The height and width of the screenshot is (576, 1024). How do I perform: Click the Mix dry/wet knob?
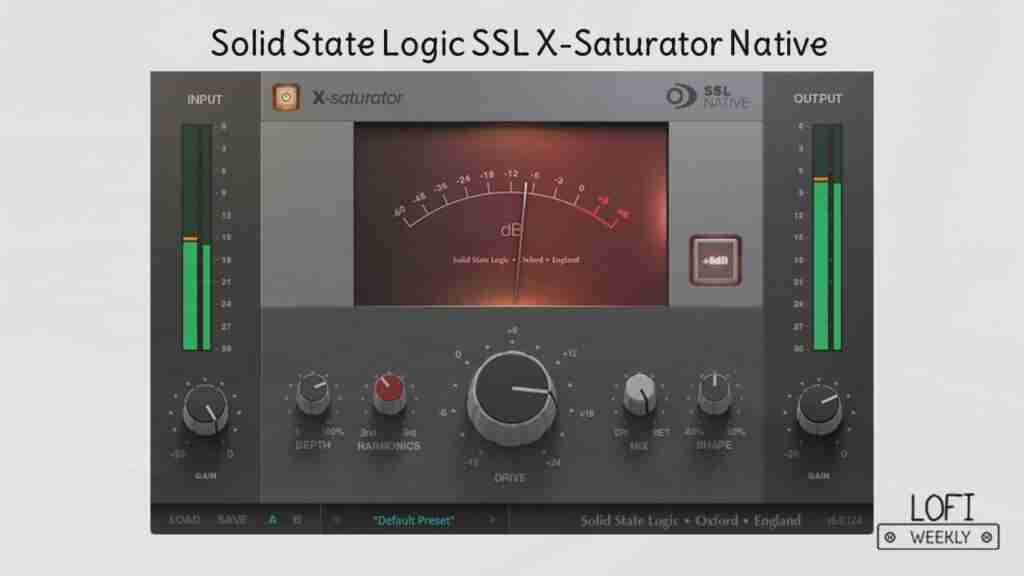click(638, 395)
